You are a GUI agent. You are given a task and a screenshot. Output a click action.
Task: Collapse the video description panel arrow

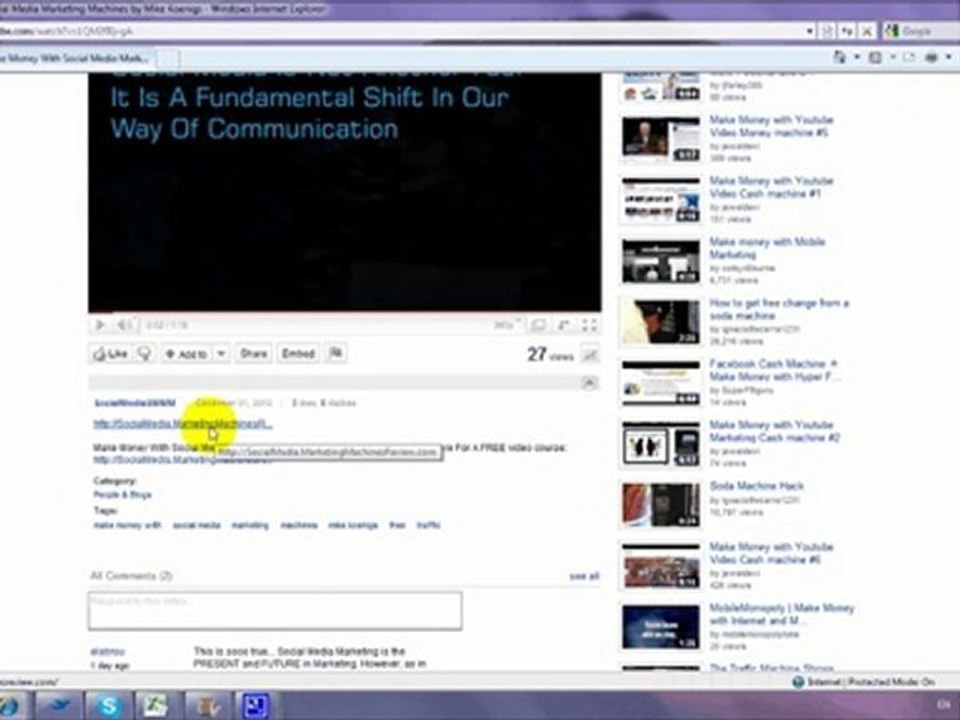[589, 383]
